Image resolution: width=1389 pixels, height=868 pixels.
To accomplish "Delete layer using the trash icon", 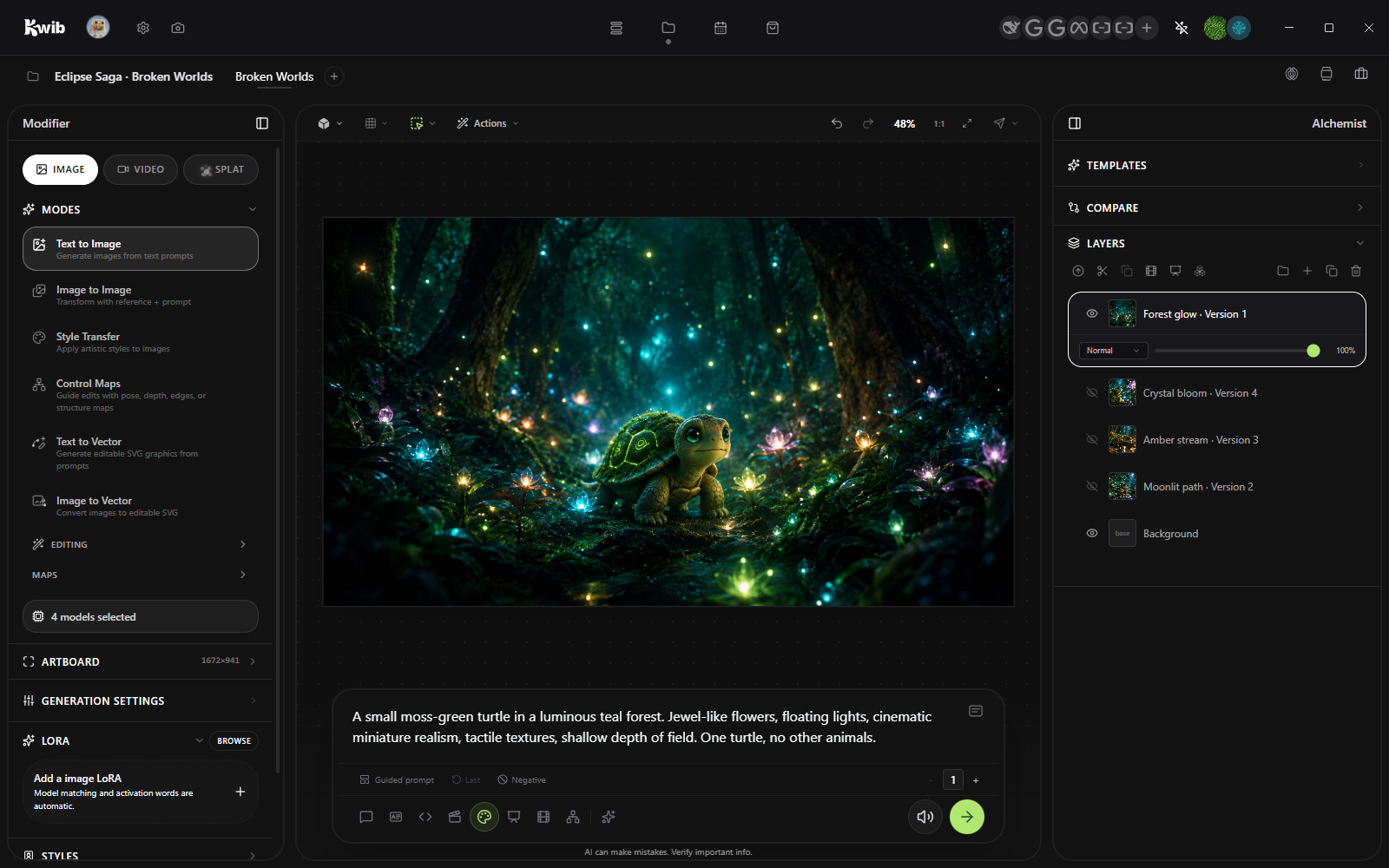I will click(x=1356, y=271).
